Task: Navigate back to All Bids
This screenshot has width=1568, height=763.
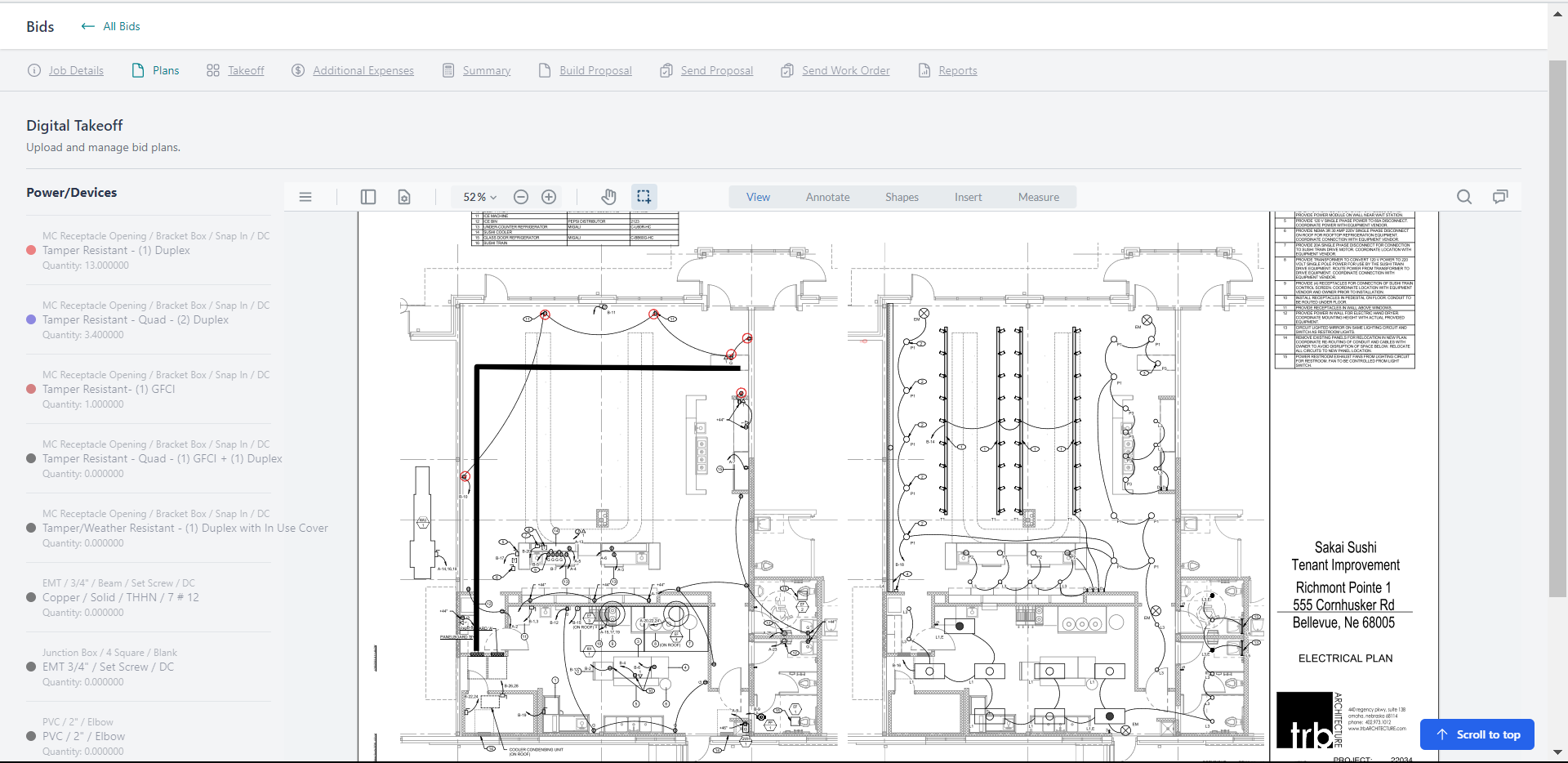Action: tap(110, 26)
